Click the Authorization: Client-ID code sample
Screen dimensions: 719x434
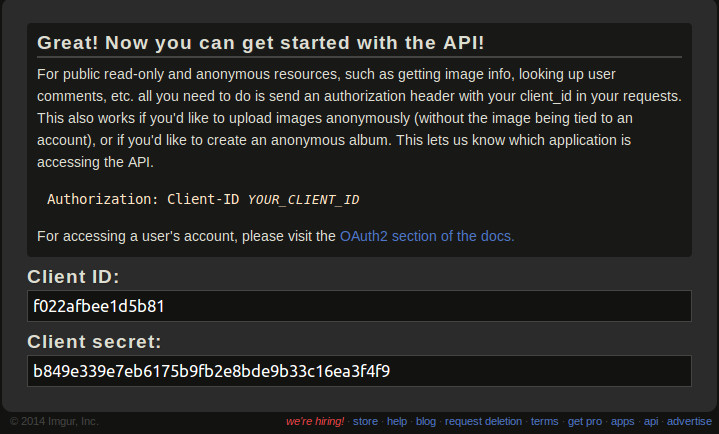click(203, 199)
